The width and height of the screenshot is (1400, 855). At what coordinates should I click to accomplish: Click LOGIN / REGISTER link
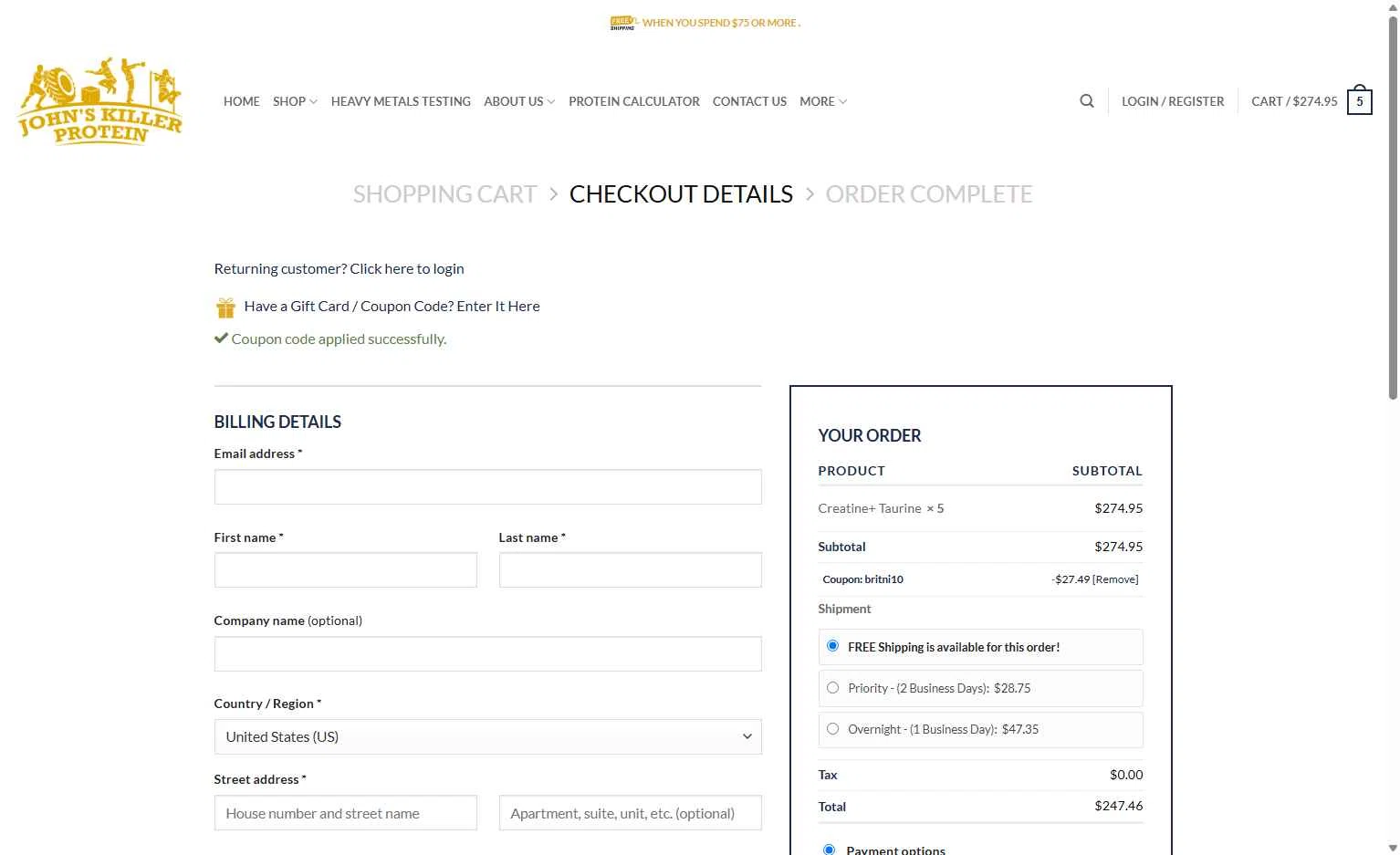tap(1173, 101)
